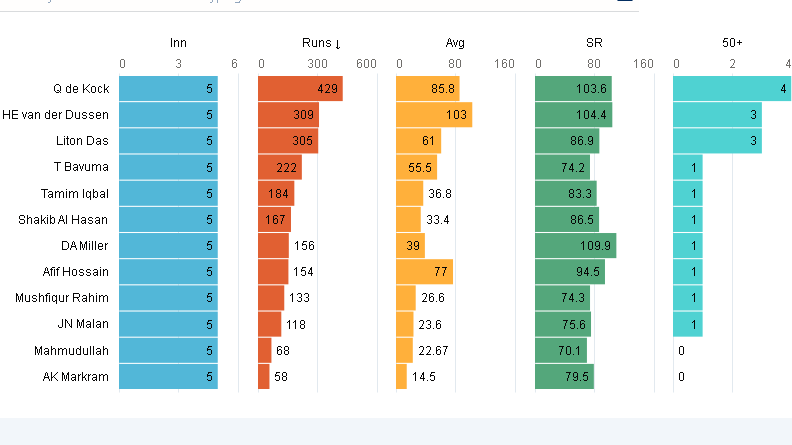The width and height of the screenshot is (792, 445).
Task: Click Afif Hossain's 77 average bar
Action: (x=424, y=271)
